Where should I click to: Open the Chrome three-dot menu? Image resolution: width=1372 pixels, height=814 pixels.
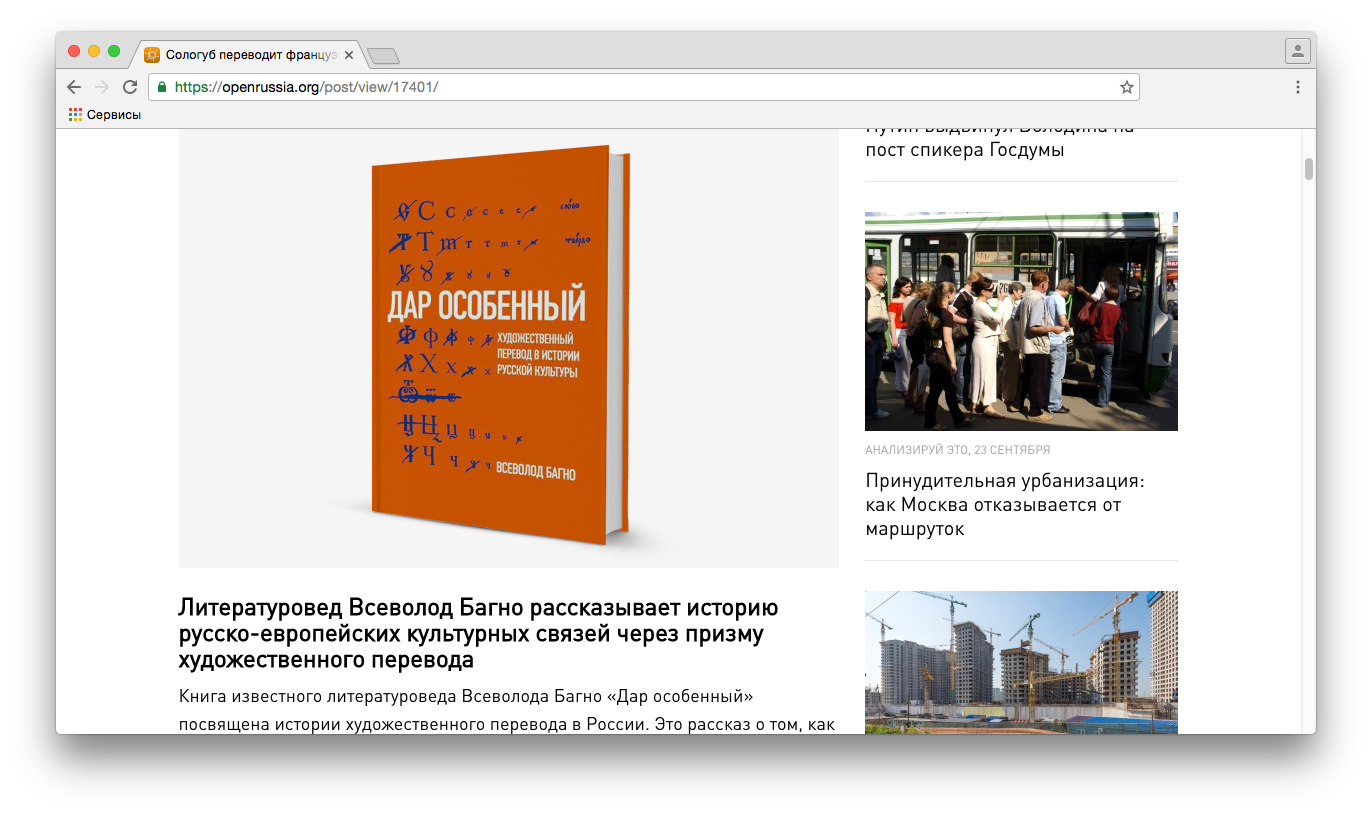1297,87
